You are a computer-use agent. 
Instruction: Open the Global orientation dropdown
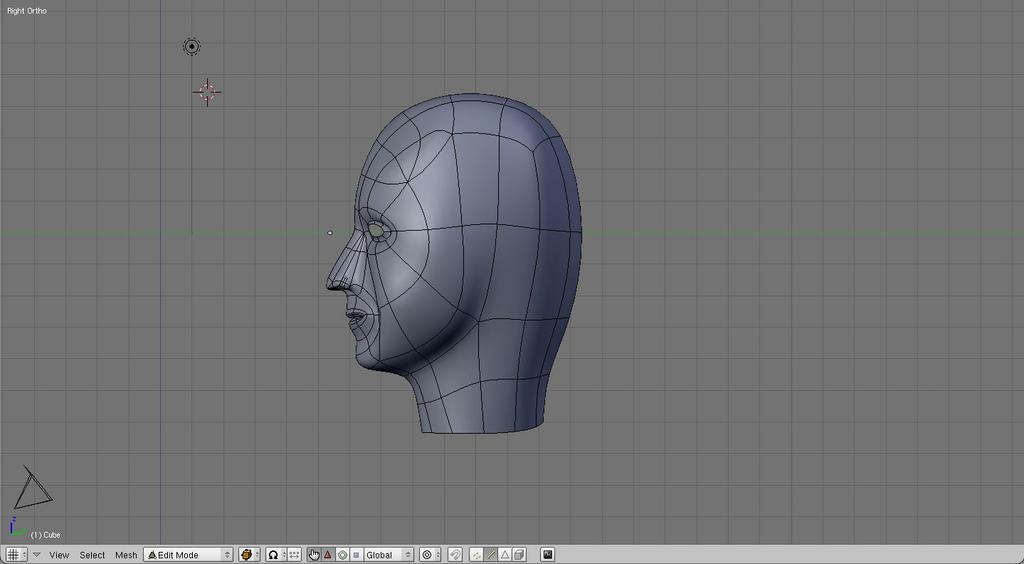click(388, 555)
